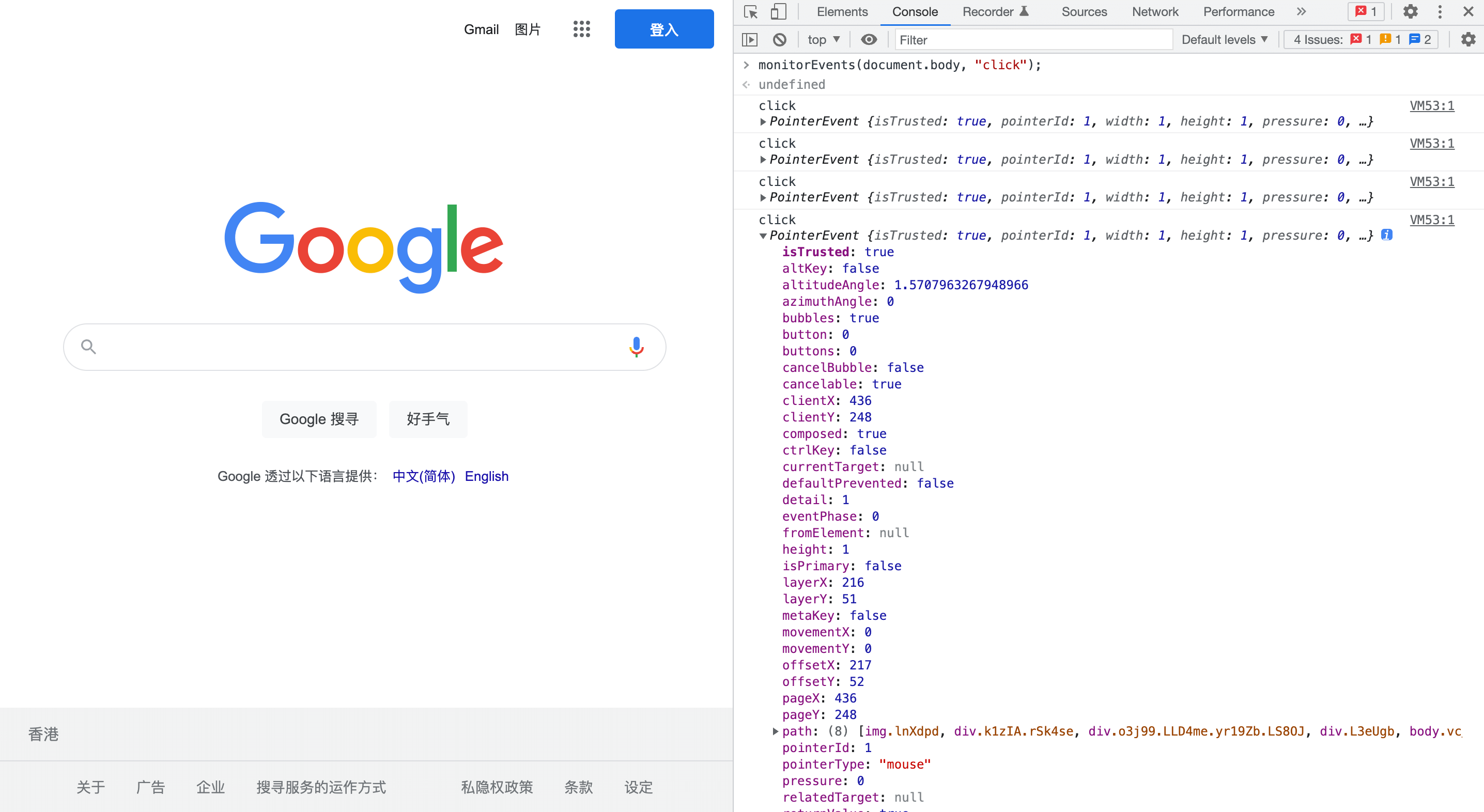Screen dimensions: 1484x812
Task: Click the red error count badge
Action: [x=1366, y=11]
